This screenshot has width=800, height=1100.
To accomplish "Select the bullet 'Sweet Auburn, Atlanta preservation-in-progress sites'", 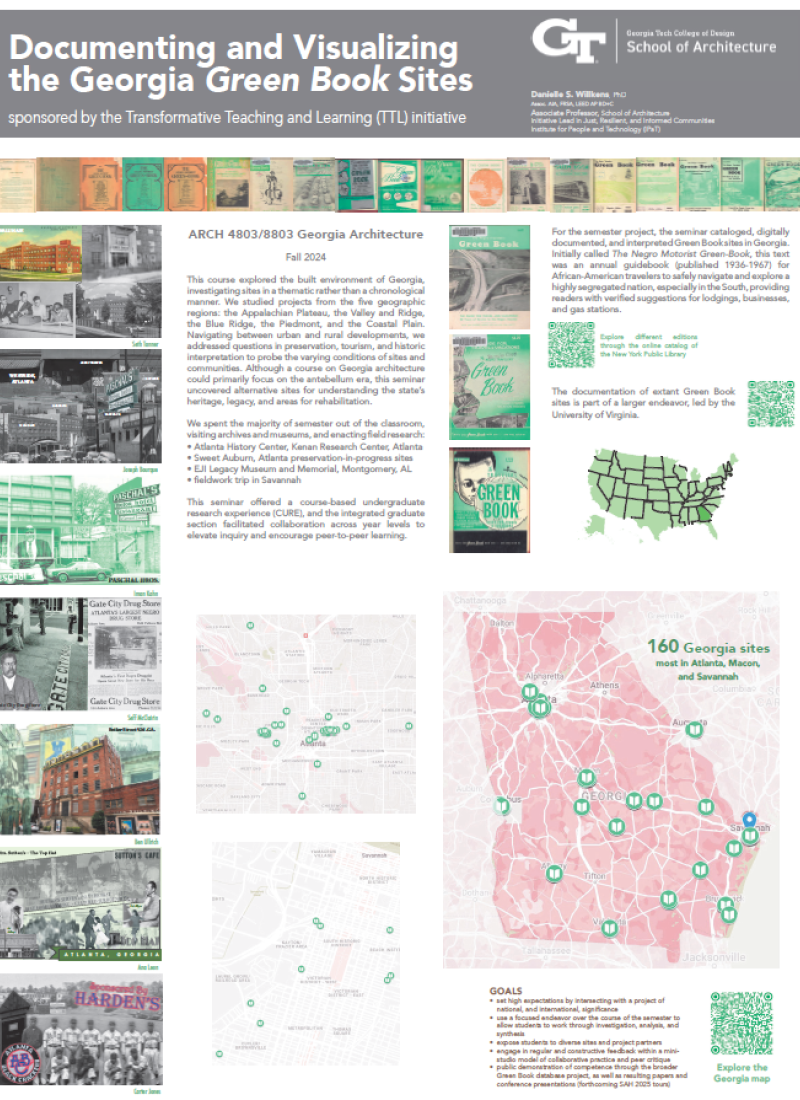I will (x=300, y=457).
